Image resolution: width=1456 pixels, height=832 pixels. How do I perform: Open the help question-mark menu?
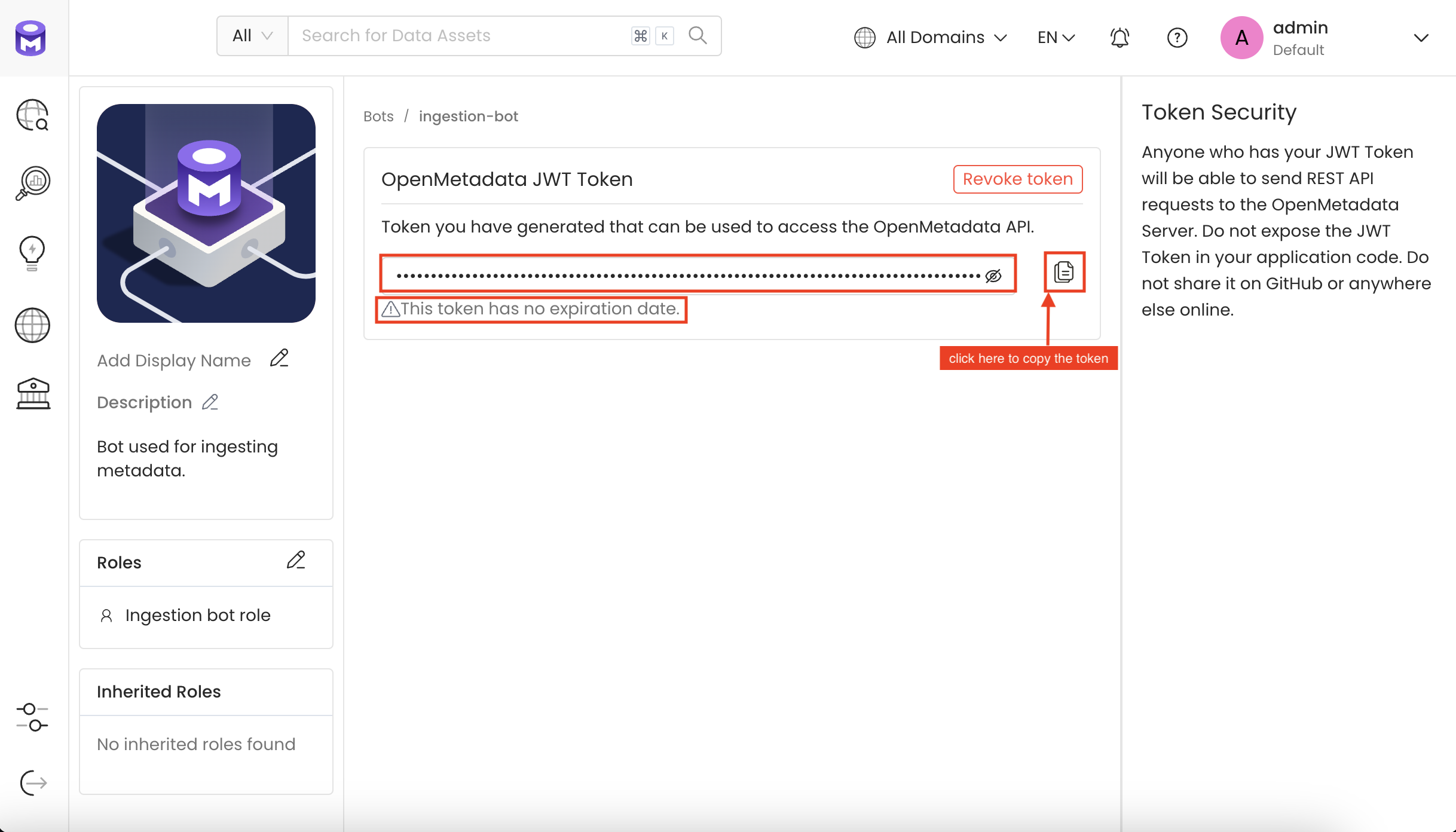click(x=1177, y=38)
